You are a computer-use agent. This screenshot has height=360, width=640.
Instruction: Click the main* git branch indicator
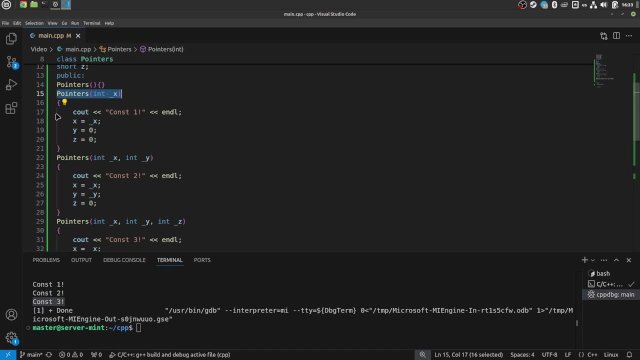31,355
